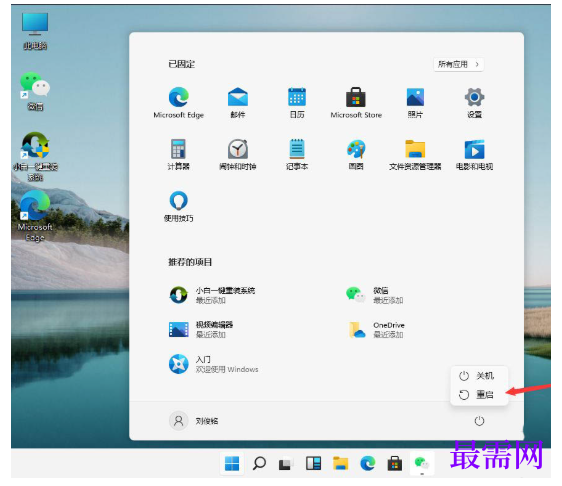
Task: Select 此电脑 desktop icon
Action: click(35, 31)
